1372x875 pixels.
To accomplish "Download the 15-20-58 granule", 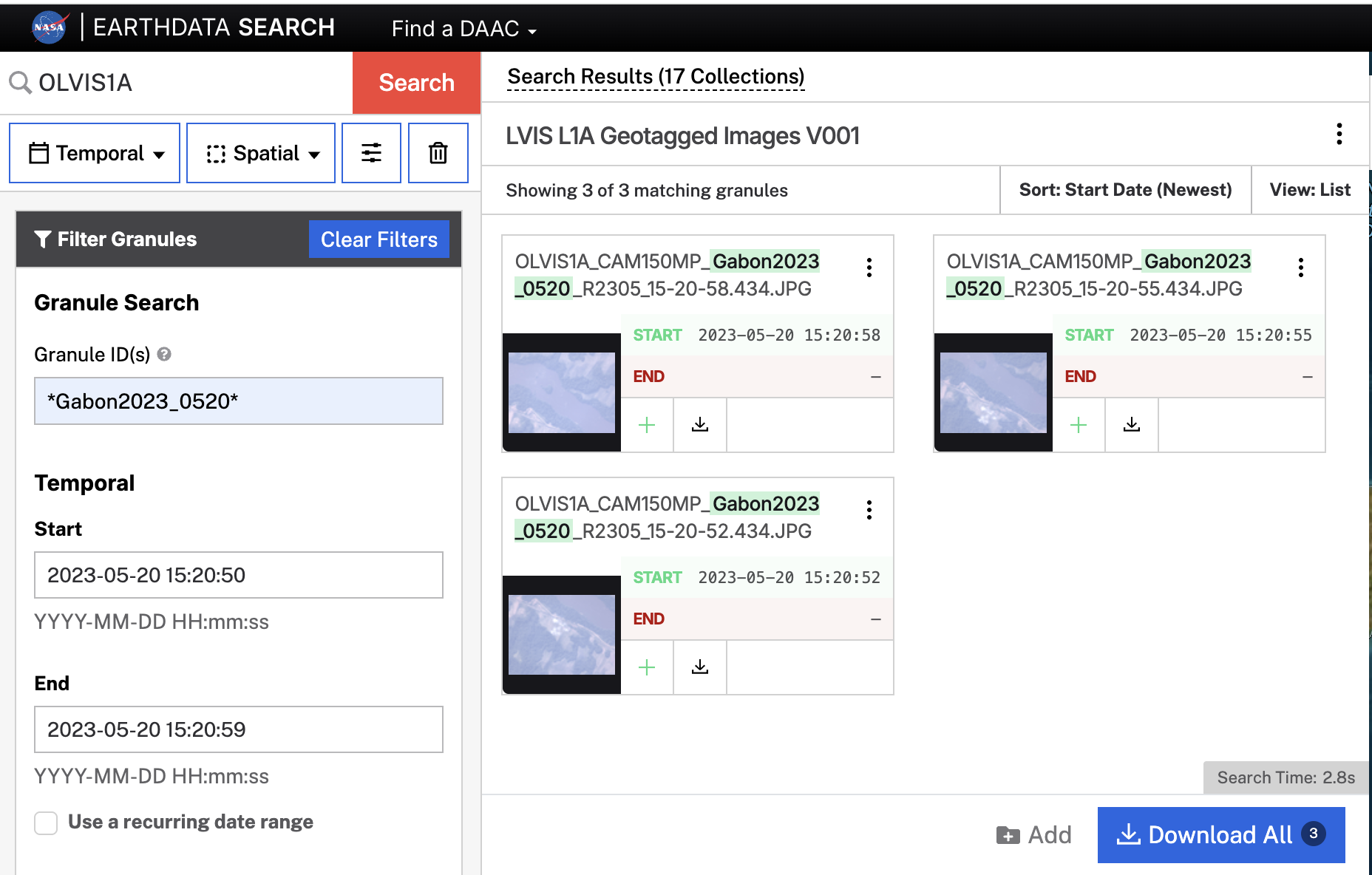I will (x=700, y=425).
